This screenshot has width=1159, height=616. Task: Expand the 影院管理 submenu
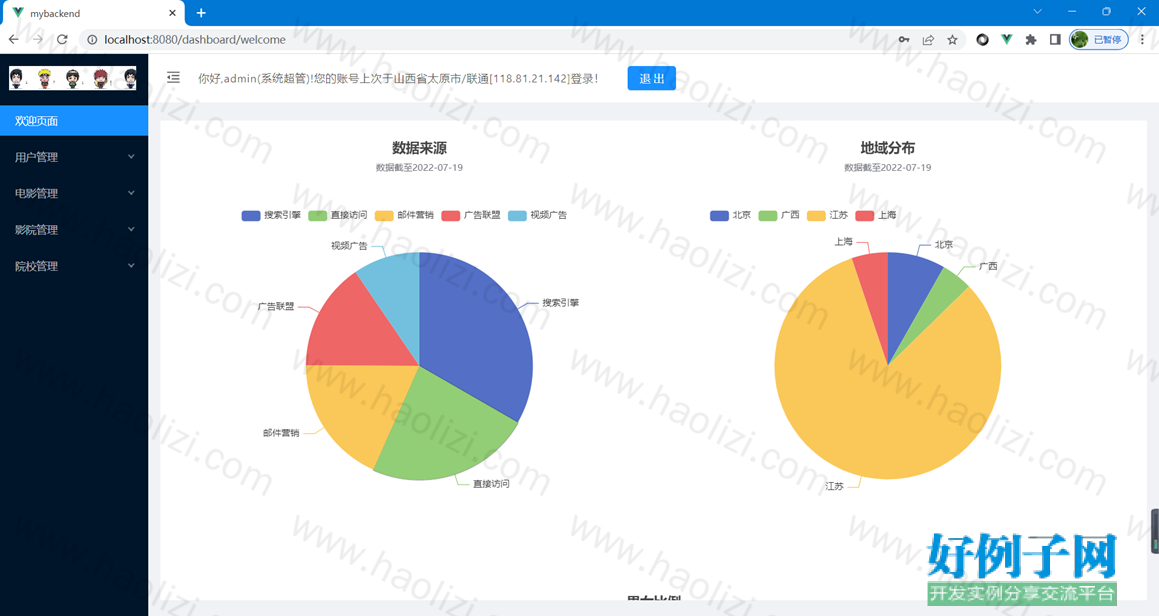tap(74, 229)
